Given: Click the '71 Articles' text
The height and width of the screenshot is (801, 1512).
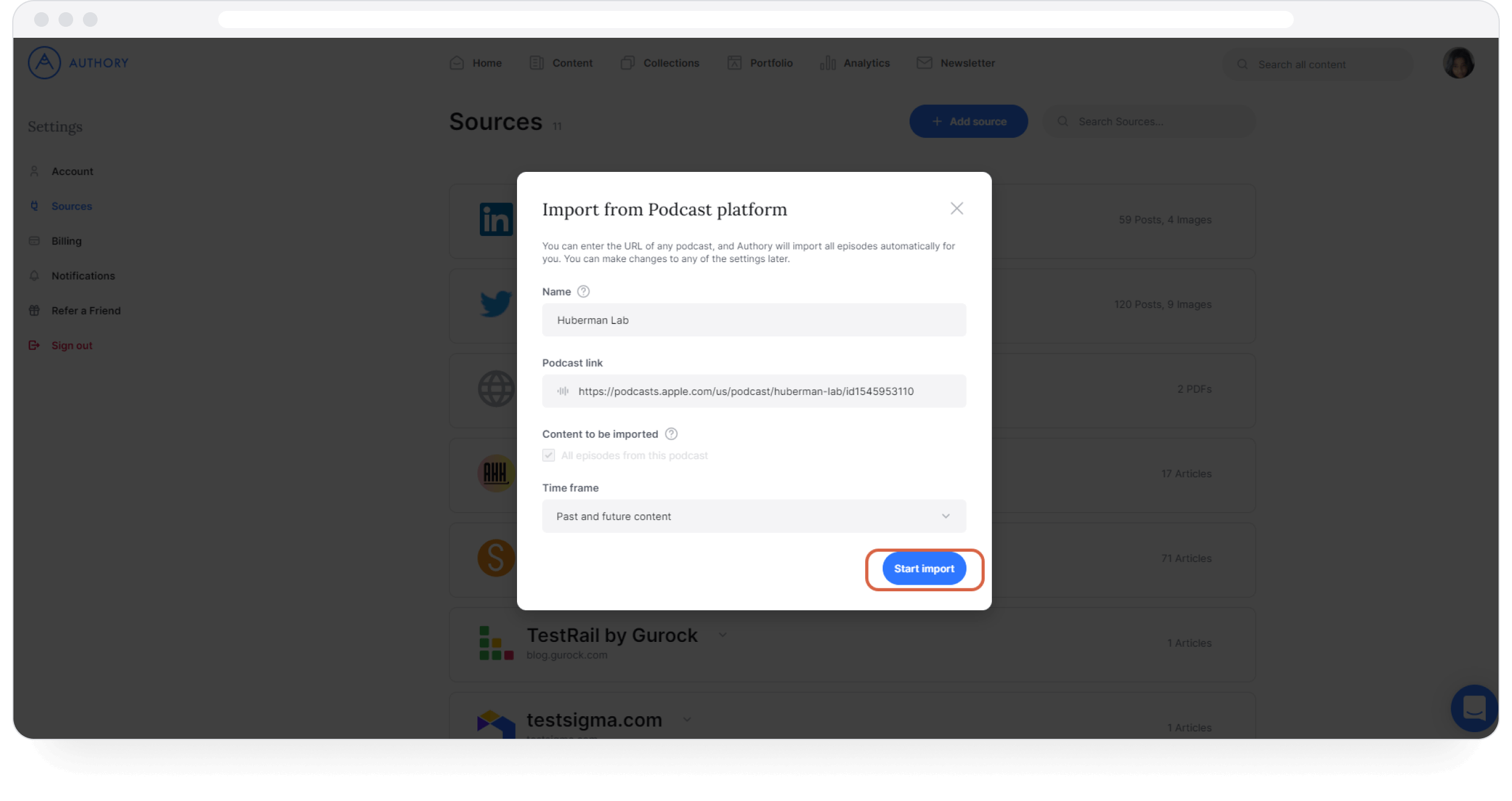Looking at the screenshot, I should point(1186,558).
